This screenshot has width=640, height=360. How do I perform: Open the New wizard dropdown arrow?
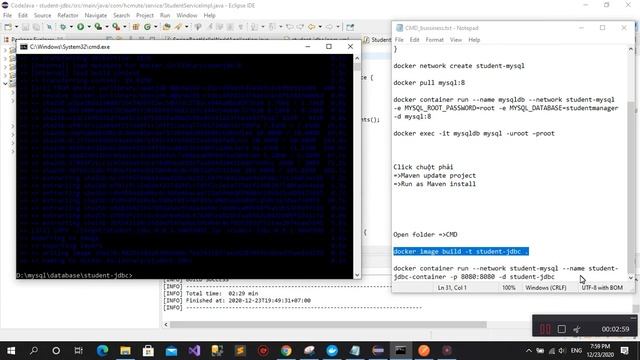(x=16, y=27)
